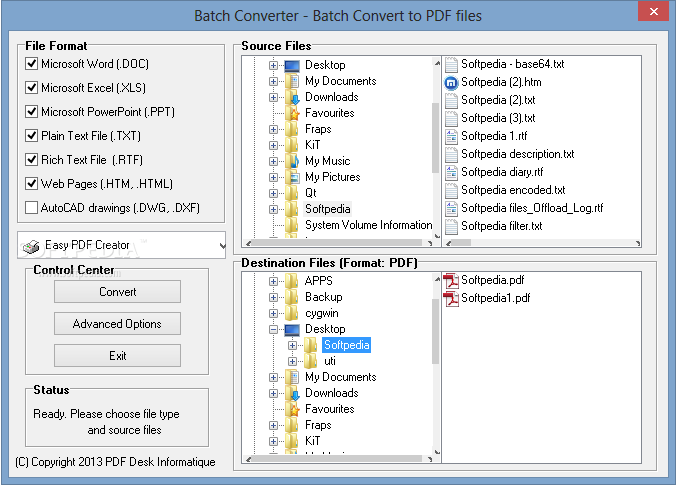Uncheck Microsoft Excel (.XLS) format

tap(31, 88)
